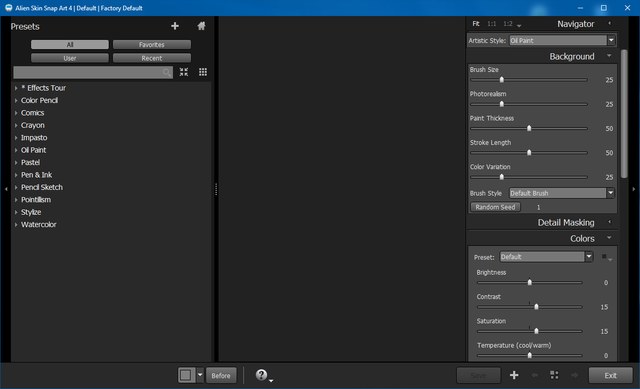Image resolution: width=640 pixels, height=389 pixels.
Task: Click the plus icon beside Save
Action: (514, 375)
